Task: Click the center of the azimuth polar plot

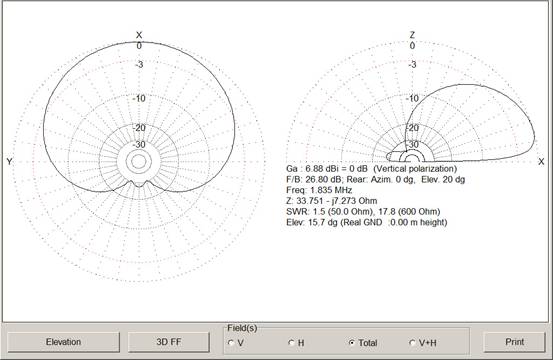Action: tap(139, 161)
